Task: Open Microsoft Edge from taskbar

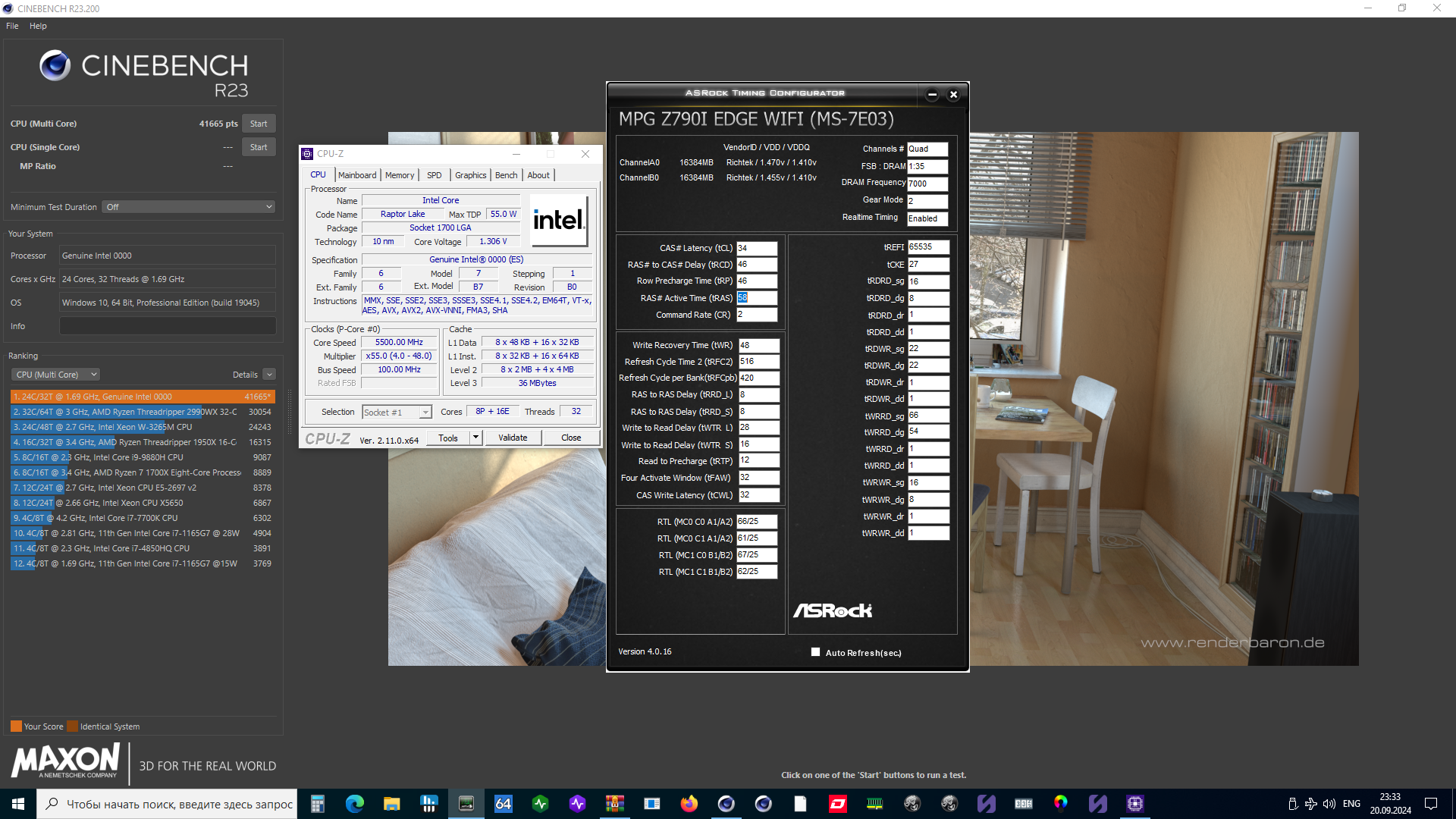Action: click(x=354, y=804)
